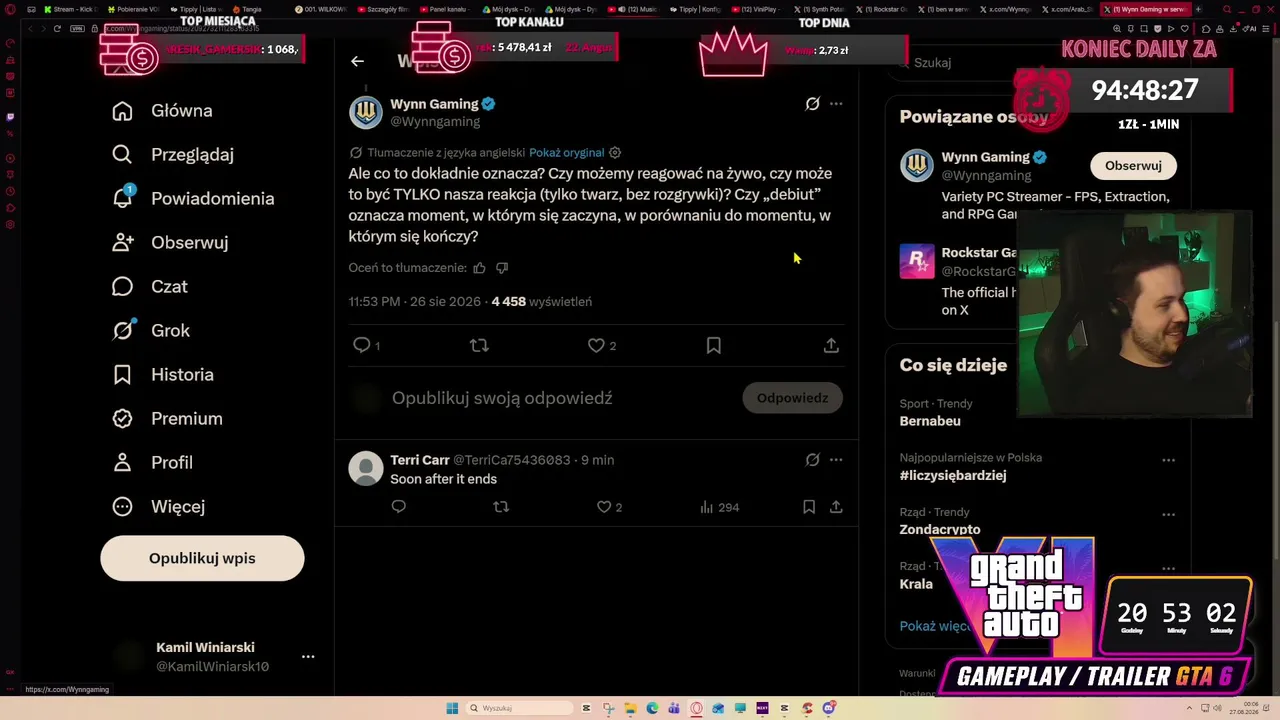
Task: Open Windows Start menu
Action: pyautogui.click(x=452, y=708)
